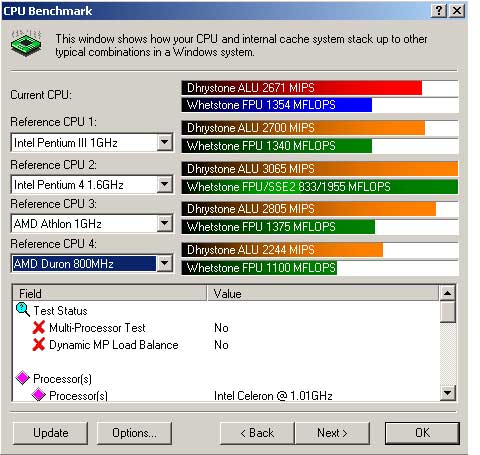The height and width of the screenshot is (455, 480).
Task: Click the Intel Pentium III 1GHz combo box
Action: (92, 143)
